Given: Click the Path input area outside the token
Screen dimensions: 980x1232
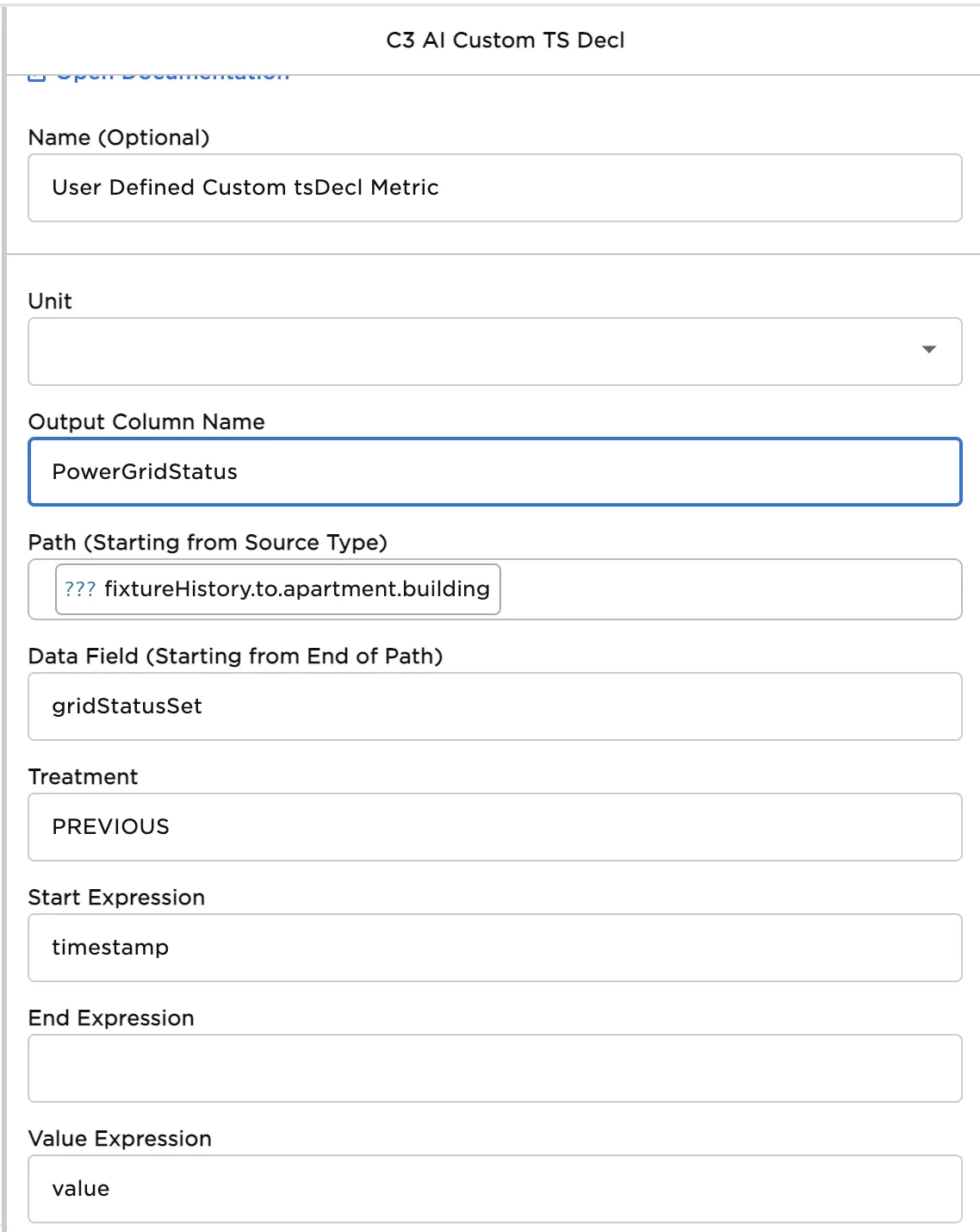Looking at the screenshot, I should pos(732,589).
